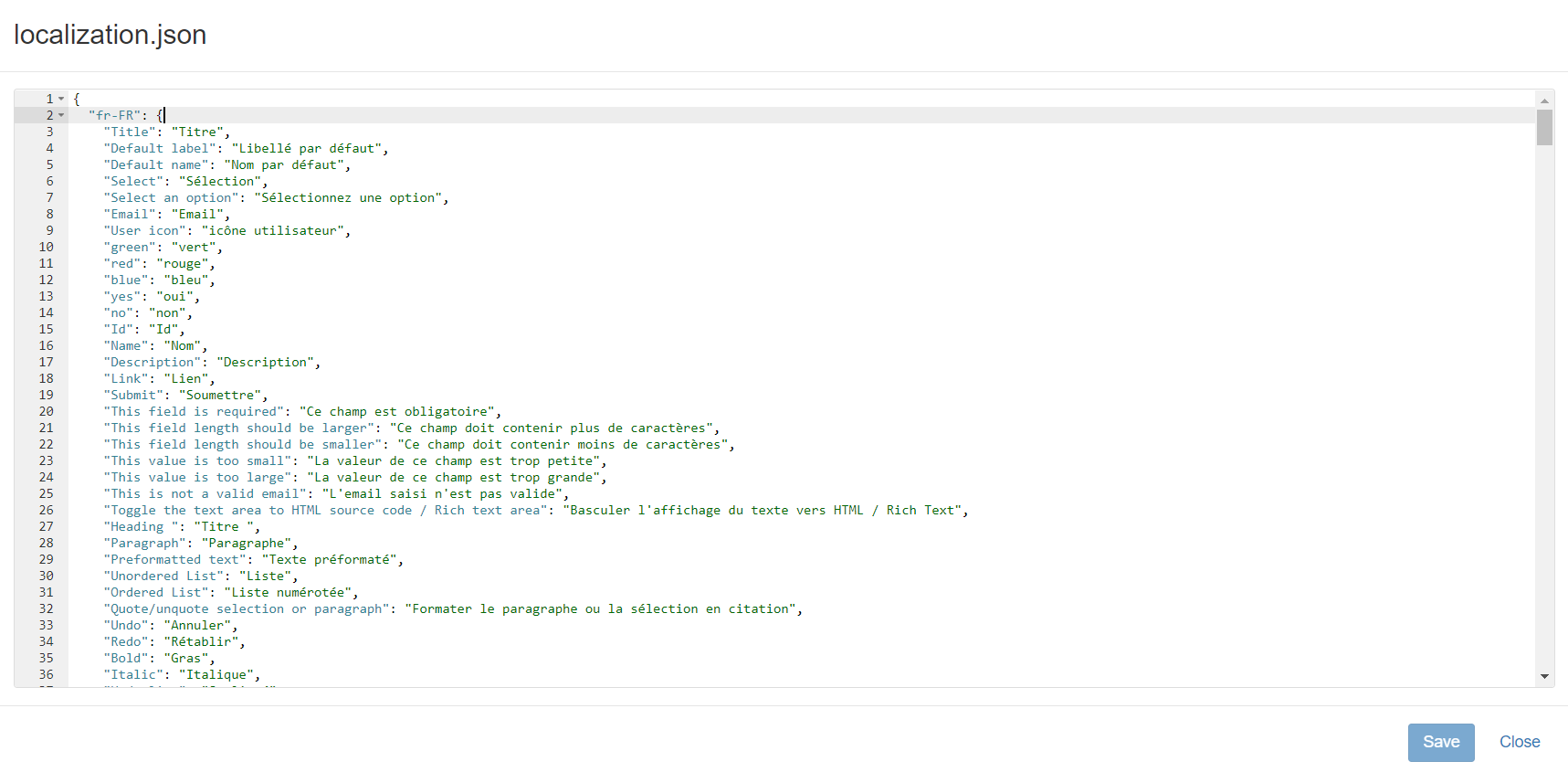Image resolution: width=1568 pixels, height=772 pixels.
Task: Click "Liste numérotée" value
Action: [288, 592]
